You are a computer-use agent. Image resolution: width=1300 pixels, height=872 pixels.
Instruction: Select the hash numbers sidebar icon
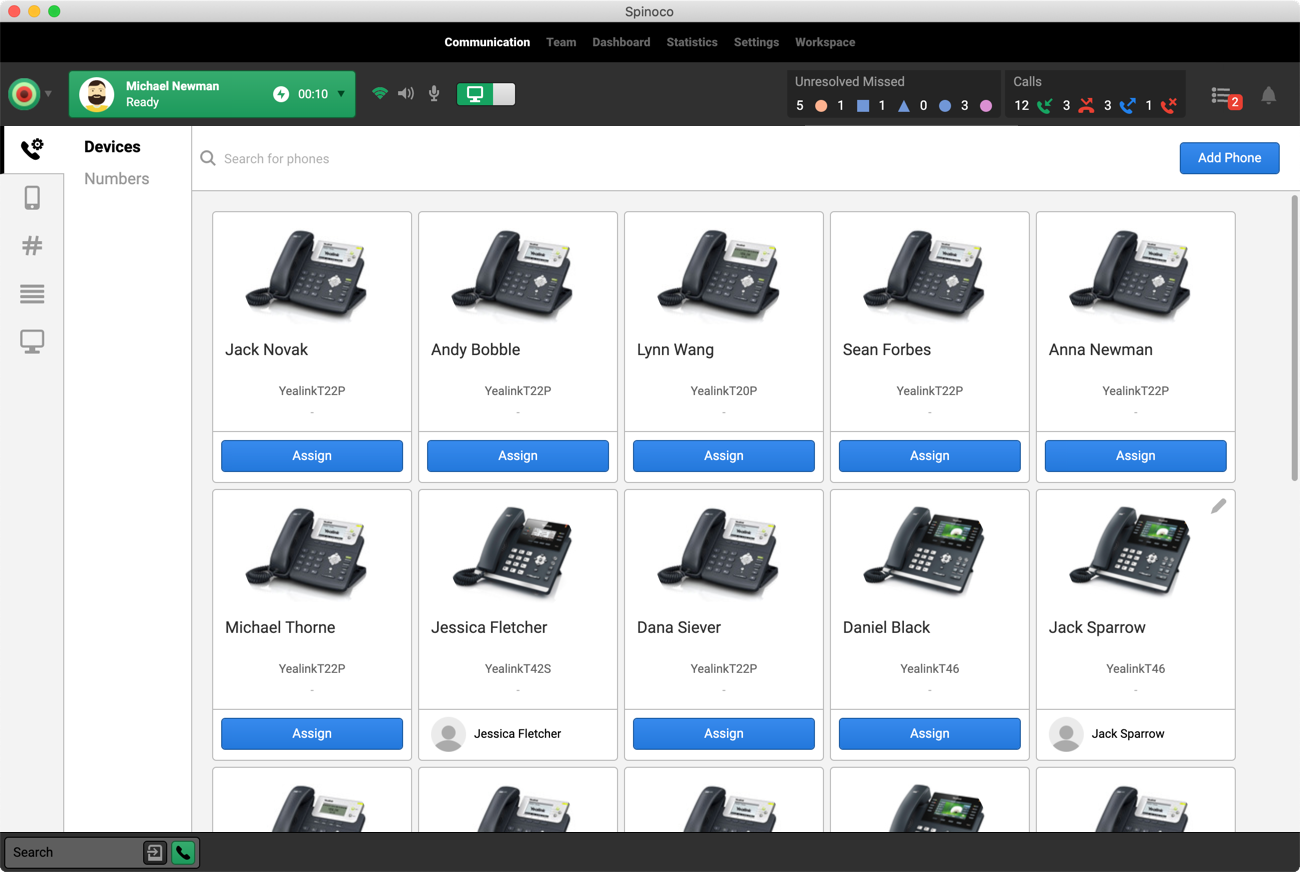32,245
